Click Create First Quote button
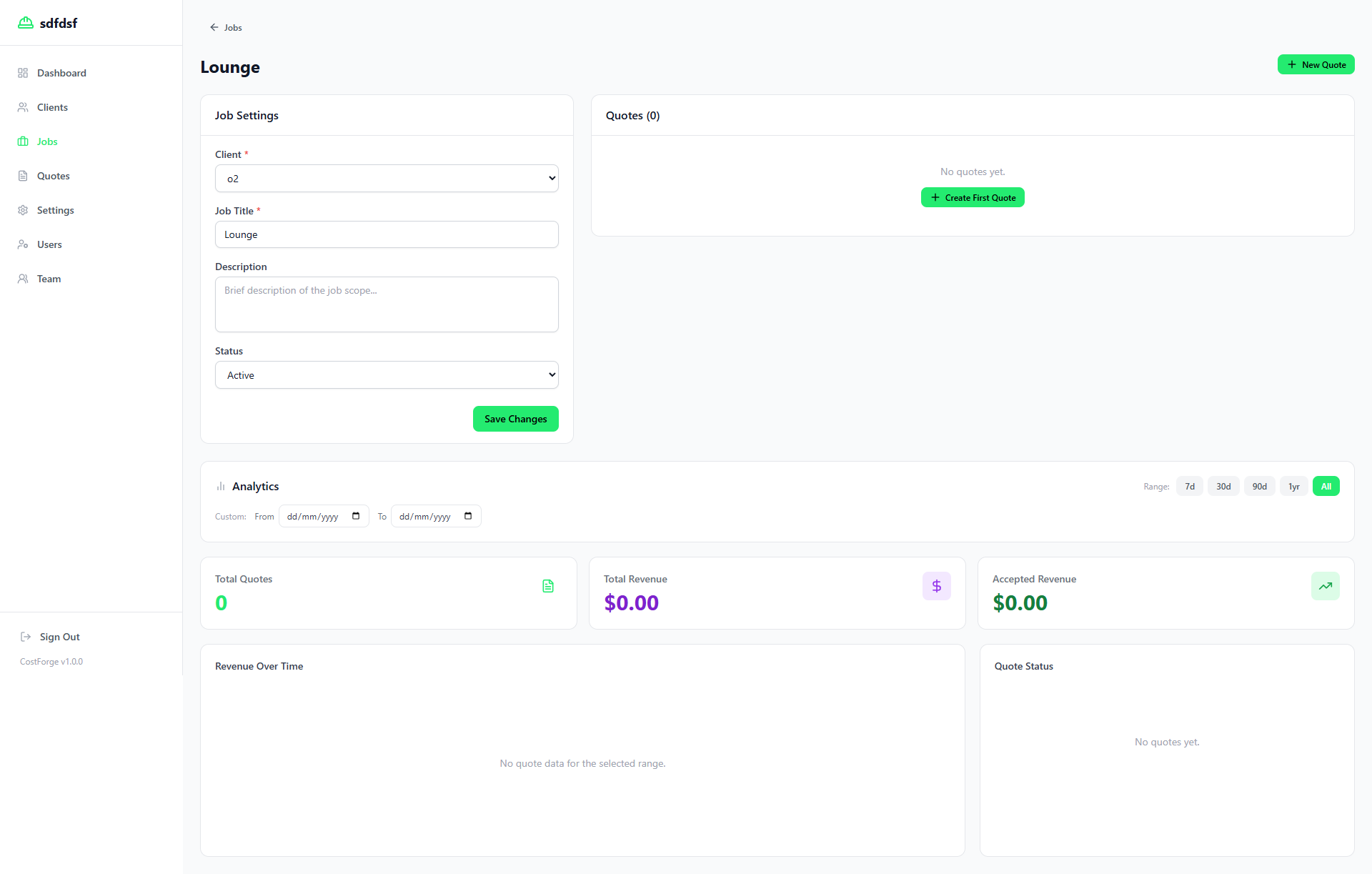This screenshot has height=874, width=1372. [x=973, y=198]
